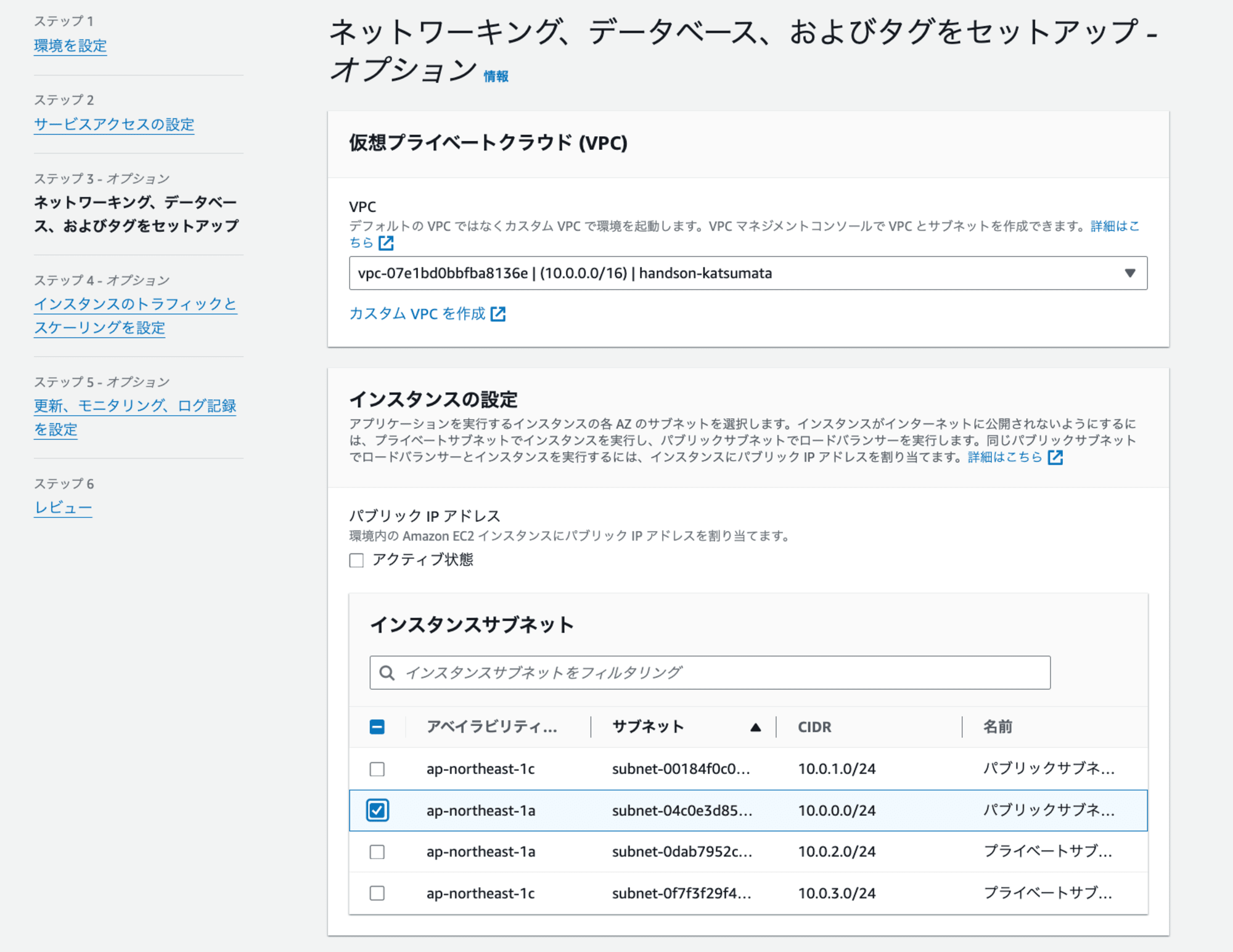
Task: Click the 情報 link beside the page title
Action: pos(496,76)
